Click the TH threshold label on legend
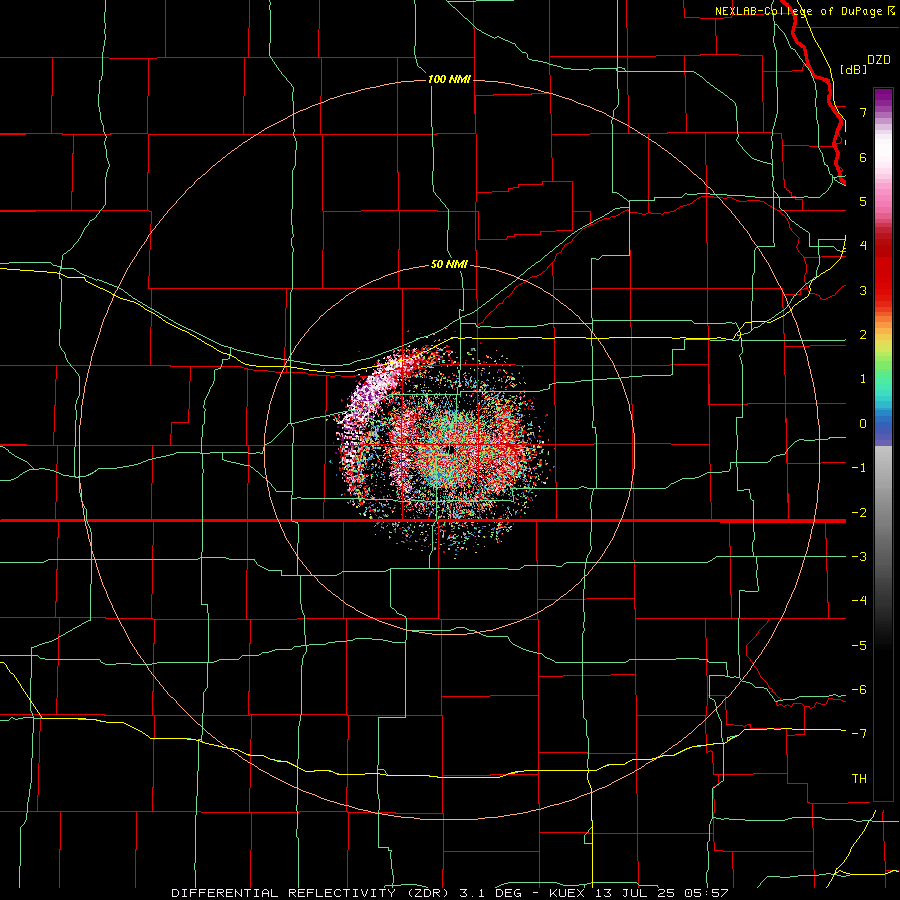Image resolution: width=900 pixels, height=900 pixels. tap(859, 779)
